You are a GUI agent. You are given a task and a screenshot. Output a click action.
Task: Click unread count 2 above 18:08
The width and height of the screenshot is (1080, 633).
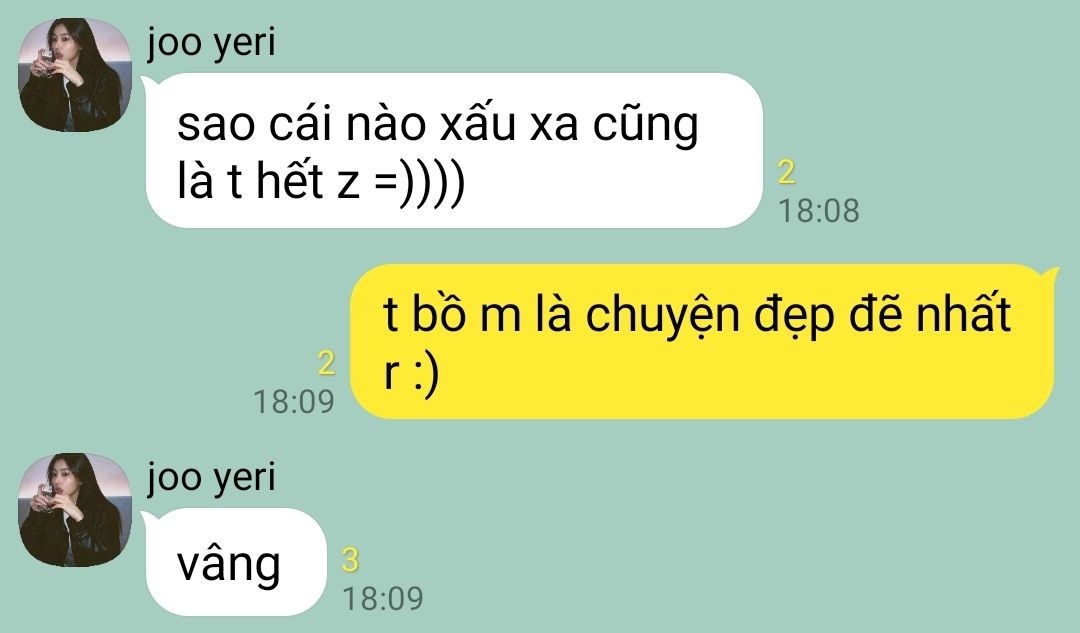pos(787,172)
